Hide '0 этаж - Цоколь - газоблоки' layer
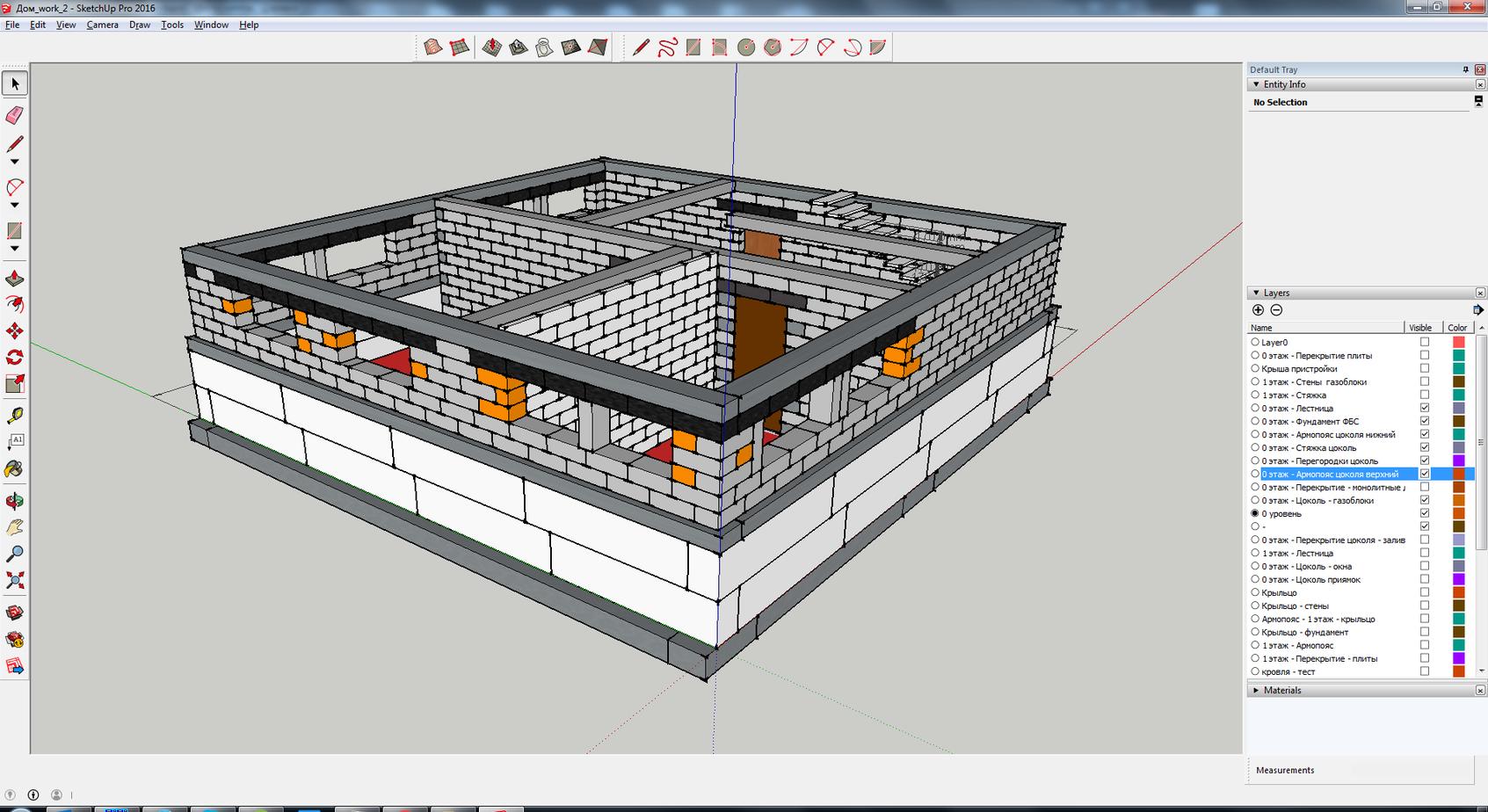Screen dimensions: 1488x812 tap(1425, 500)
